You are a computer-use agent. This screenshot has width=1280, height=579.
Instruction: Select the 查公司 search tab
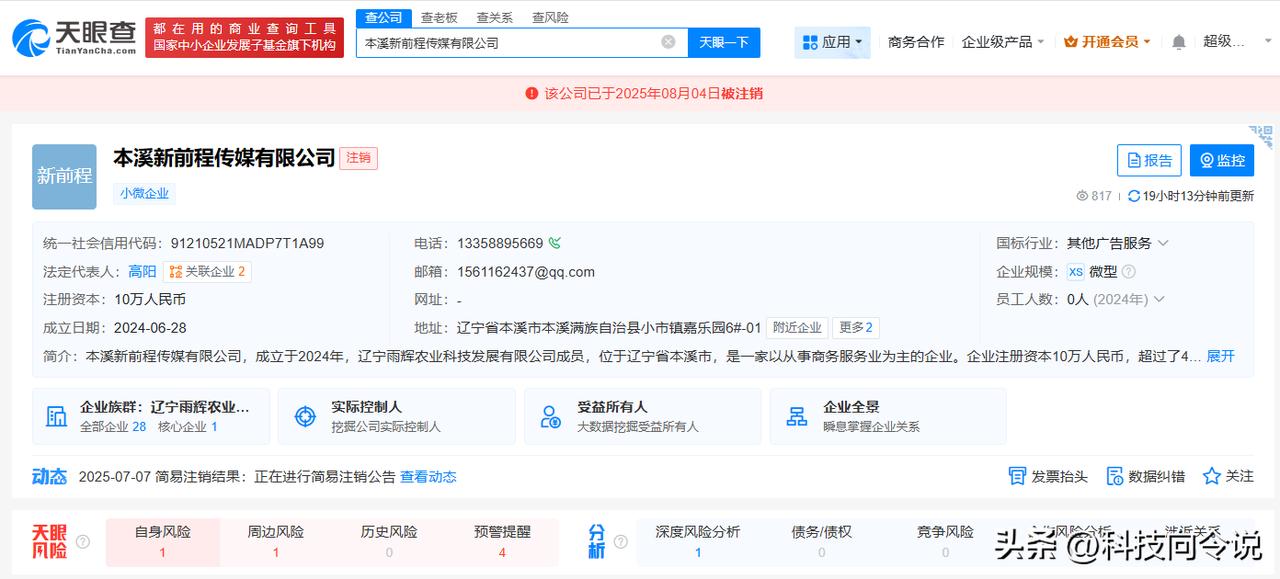click(383, 17)
